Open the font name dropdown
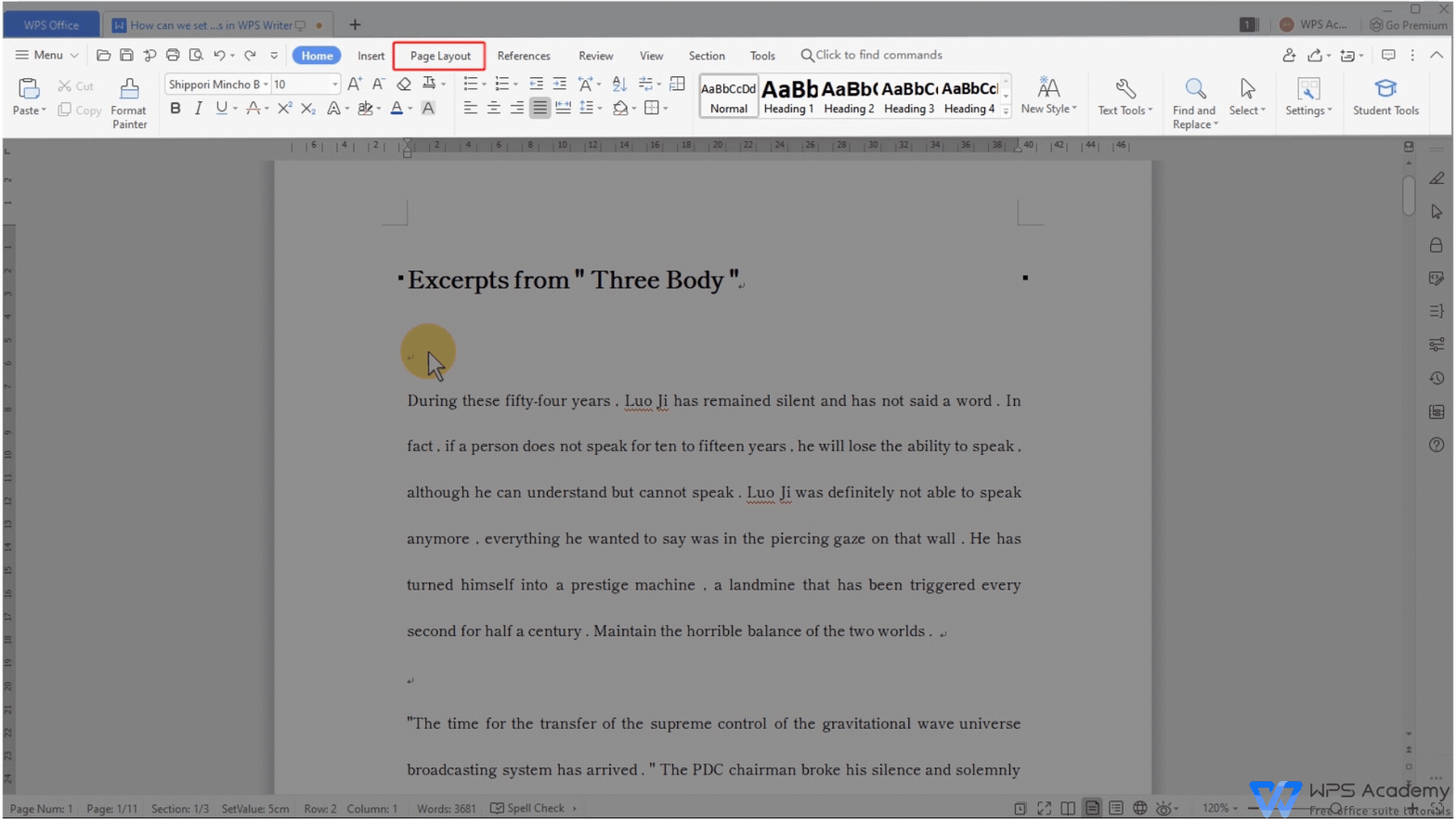 (266, 84)
